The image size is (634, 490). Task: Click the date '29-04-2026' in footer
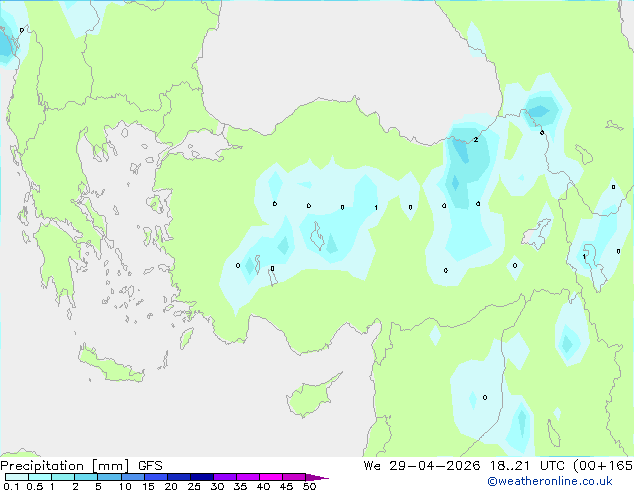pos(435,466)
